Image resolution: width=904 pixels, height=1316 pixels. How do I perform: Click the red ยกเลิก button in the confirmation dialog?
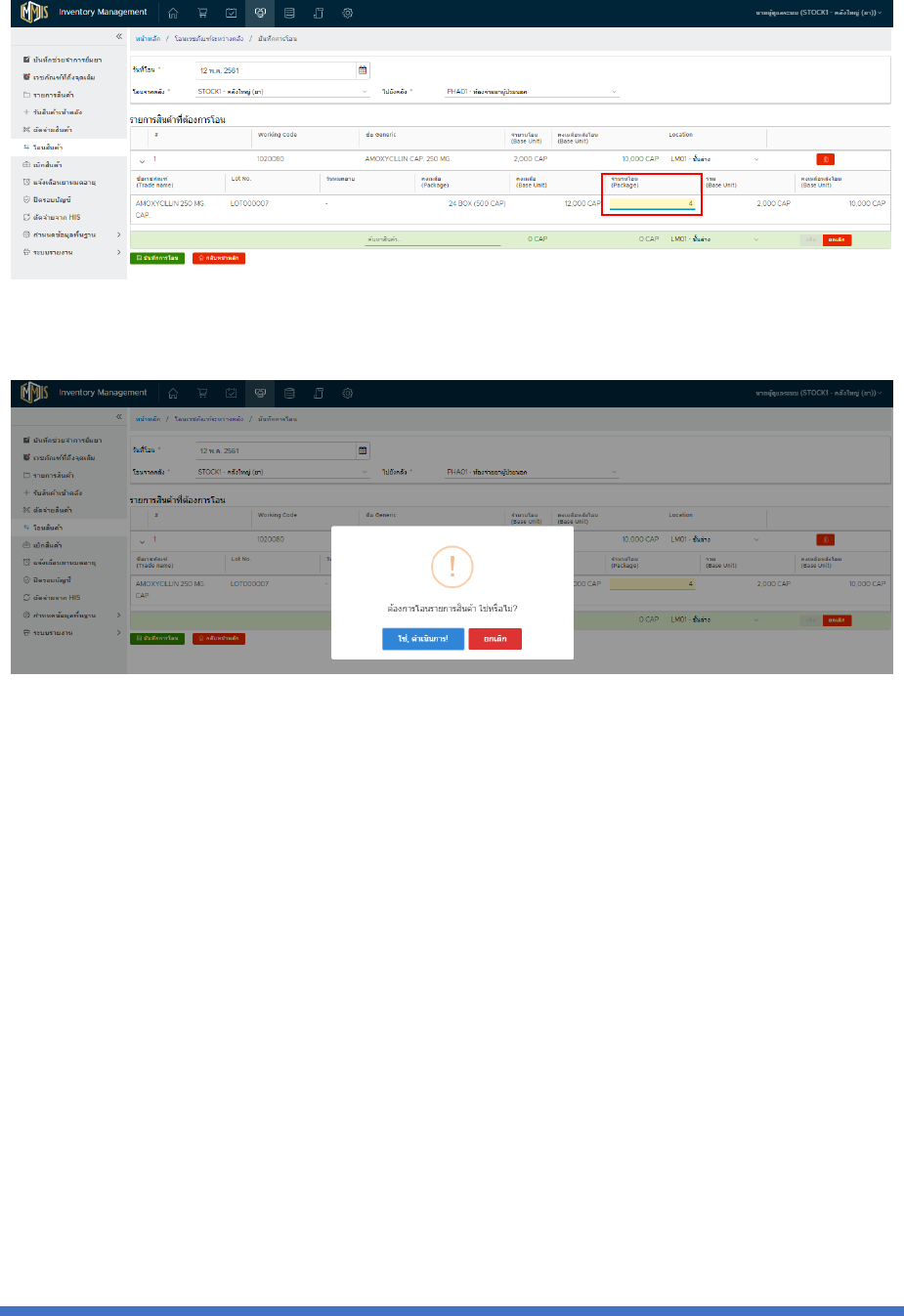(495, 638)
